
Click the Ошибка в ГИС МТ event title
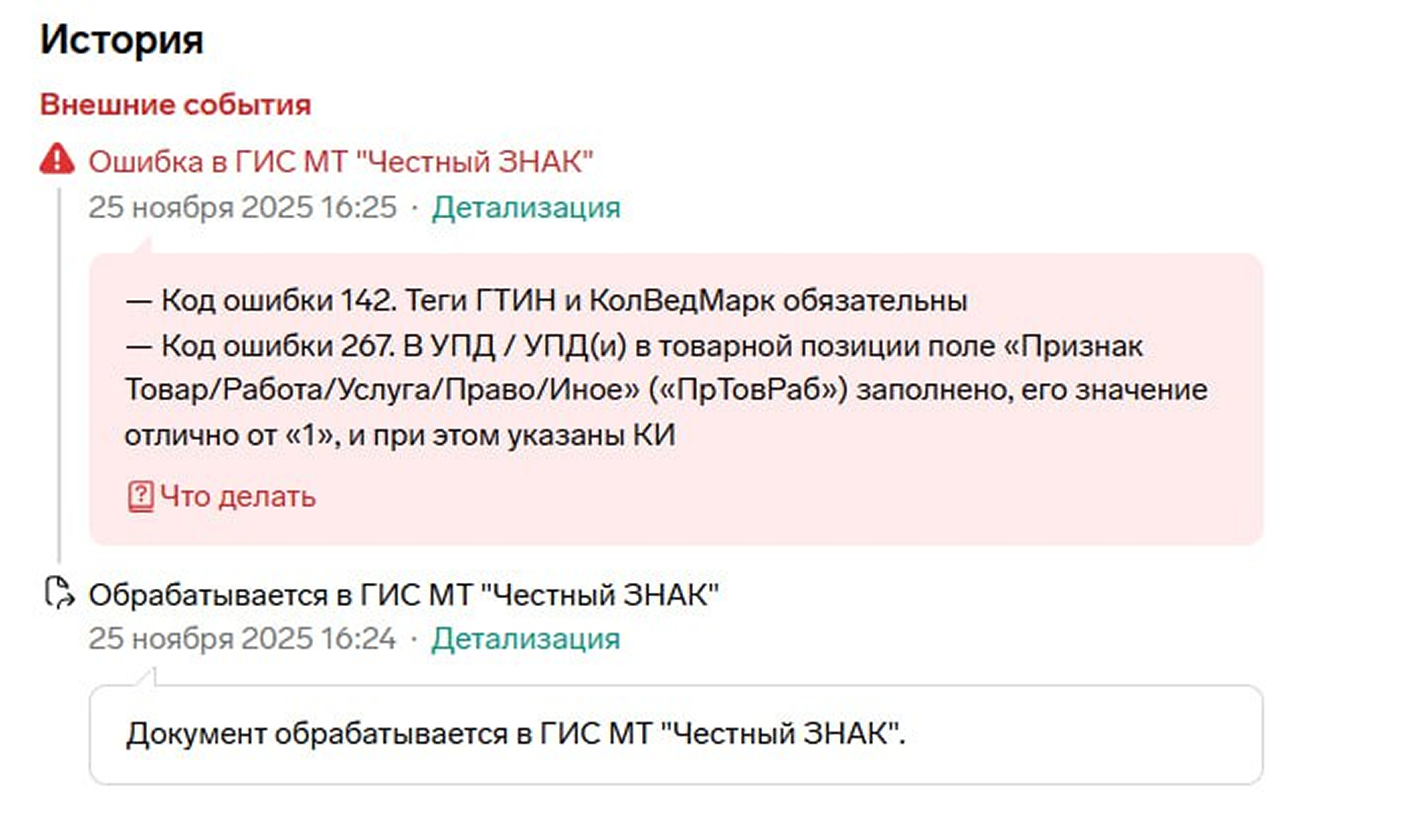[341, 160]
